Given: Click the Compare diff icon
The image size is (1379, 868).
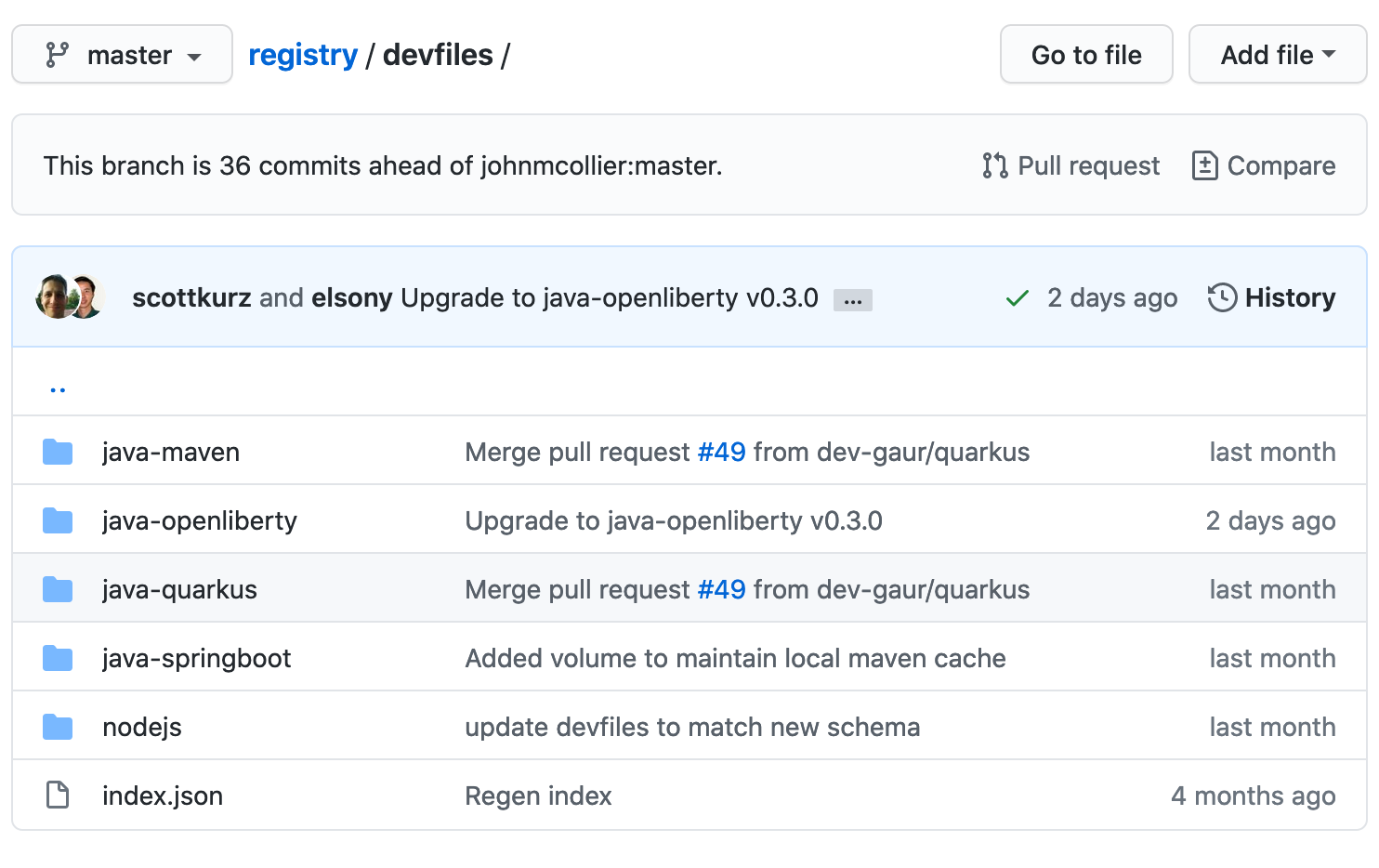Looking at the screenshot, I should pyautogui.click(x=1204, y=165).
